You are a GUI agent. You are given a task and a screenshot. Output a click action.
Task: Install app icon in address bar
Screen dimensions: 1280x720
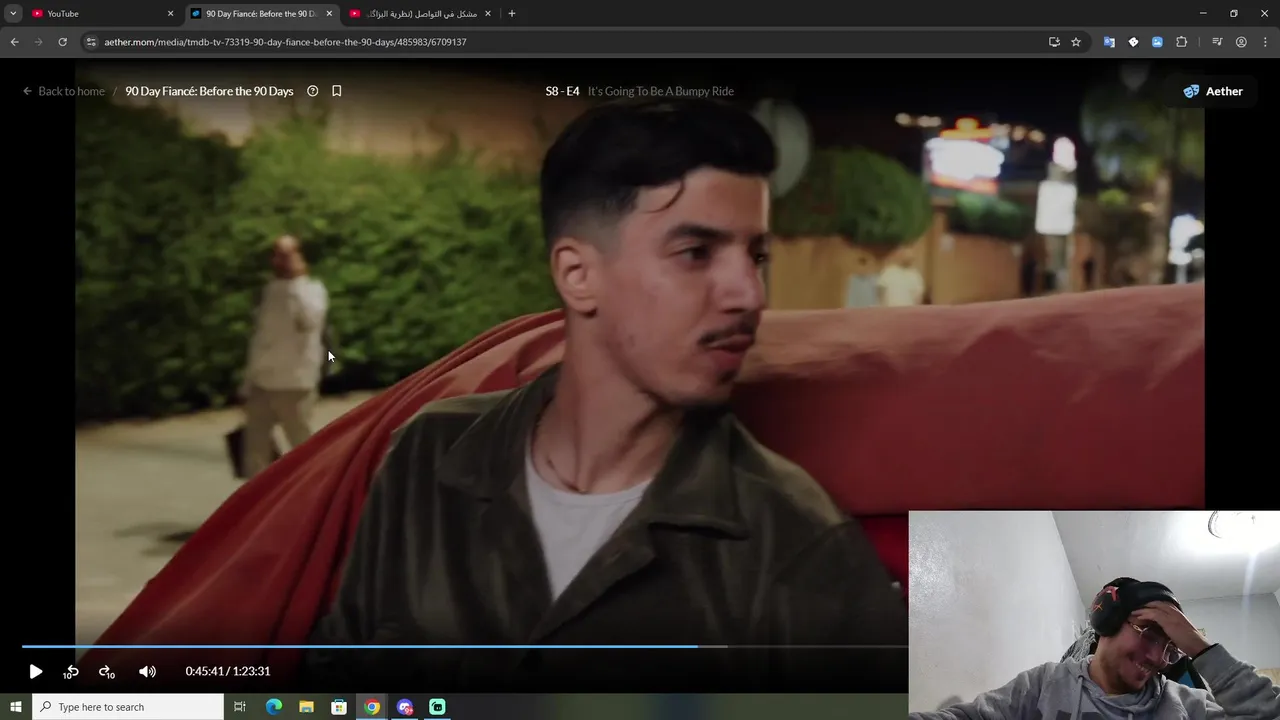click(1054, 42)
